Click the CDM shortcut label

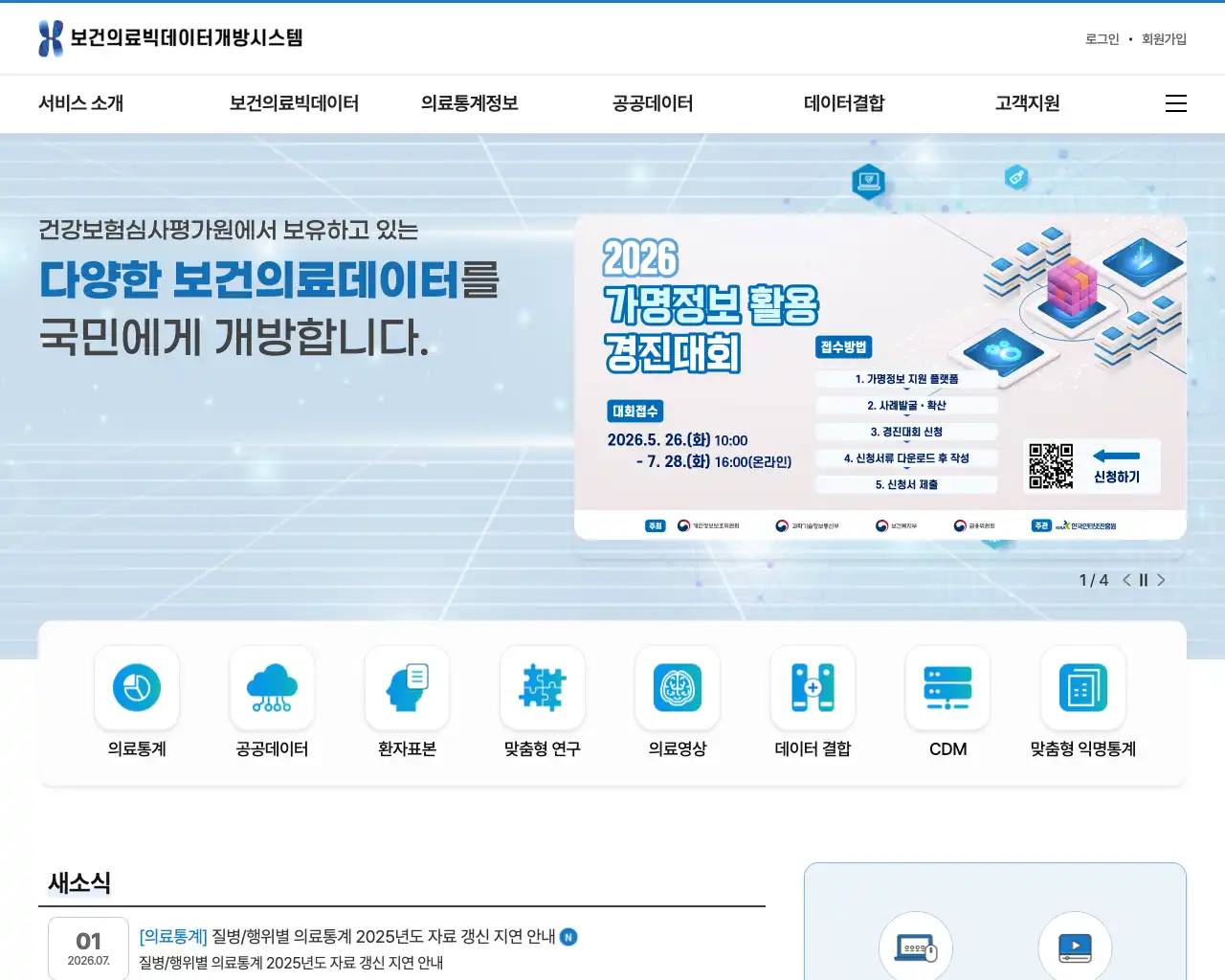click(x=947, y=749)
